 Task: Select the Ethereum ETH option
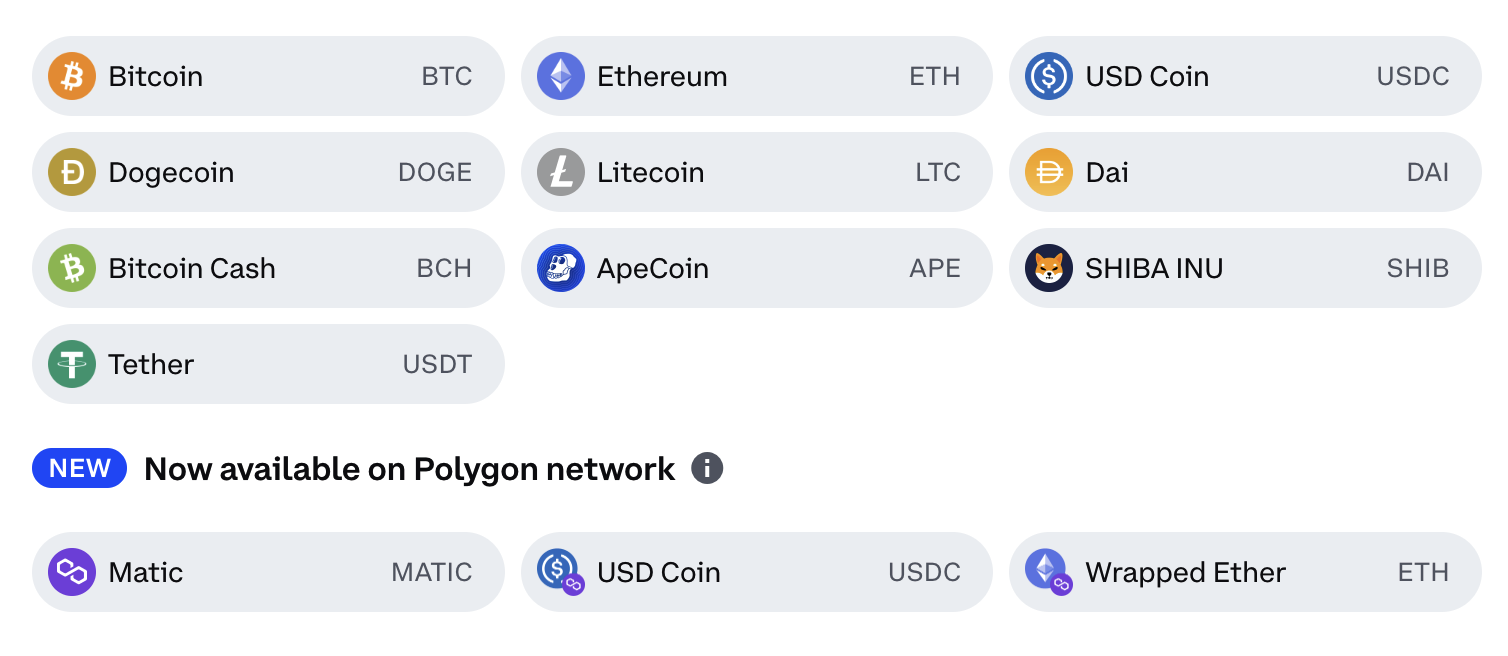pyautogui.click(x=757, y=76)
